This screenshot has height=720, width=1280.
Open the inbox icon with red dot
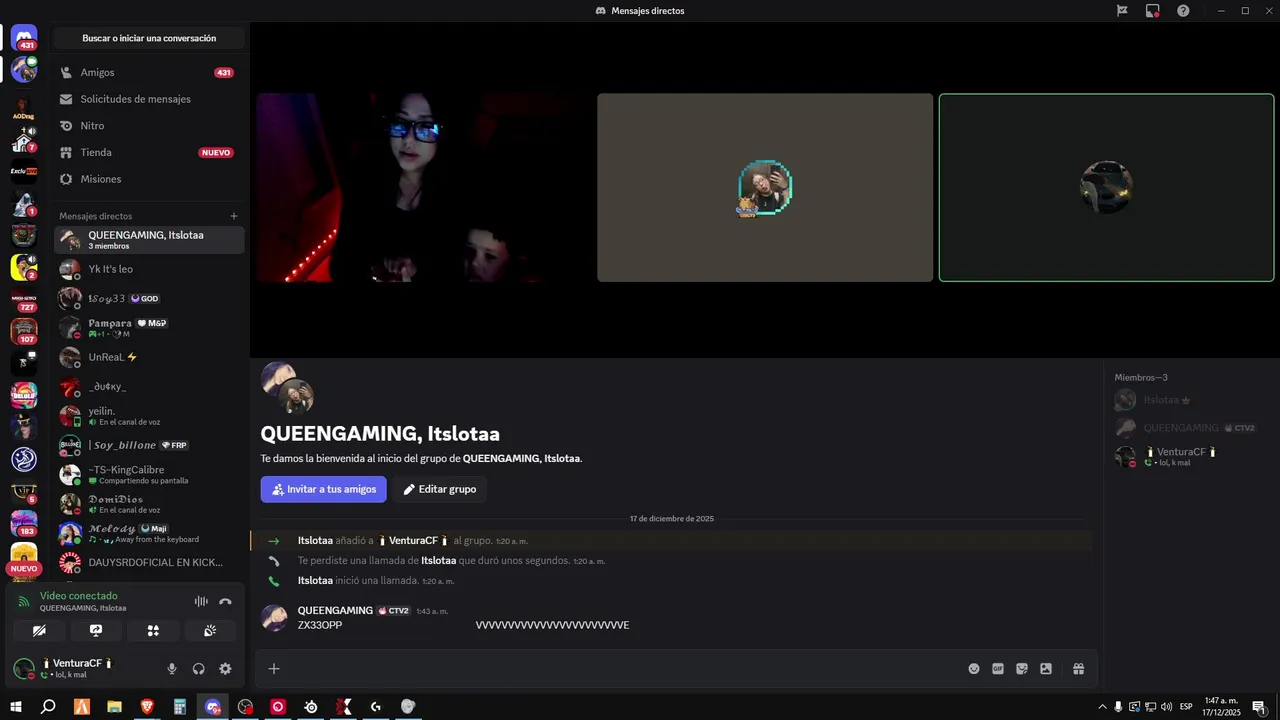coord(1153,11)
